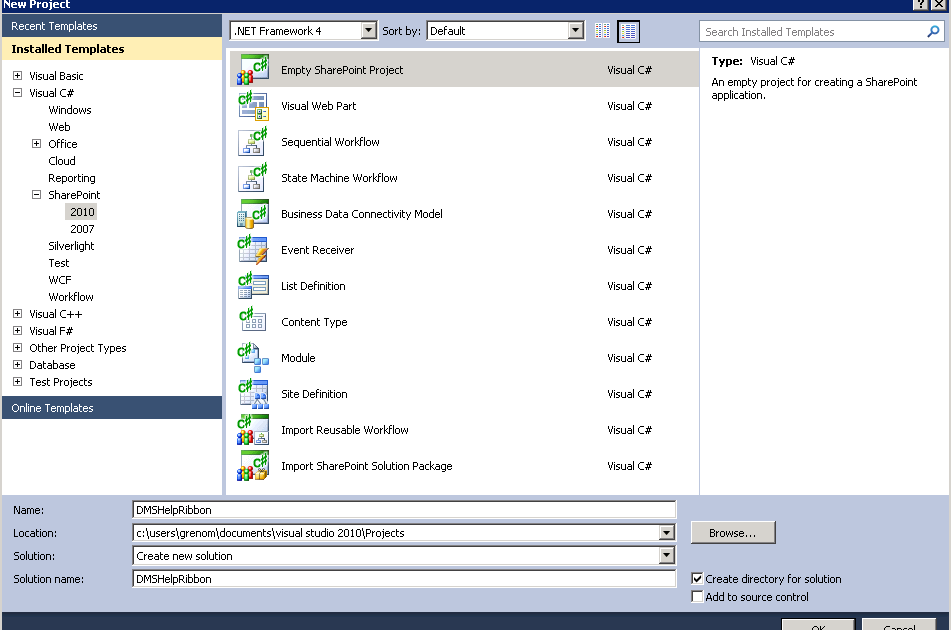
Task: Click the Site Definition template icon
Action: [x=253, y=394]
